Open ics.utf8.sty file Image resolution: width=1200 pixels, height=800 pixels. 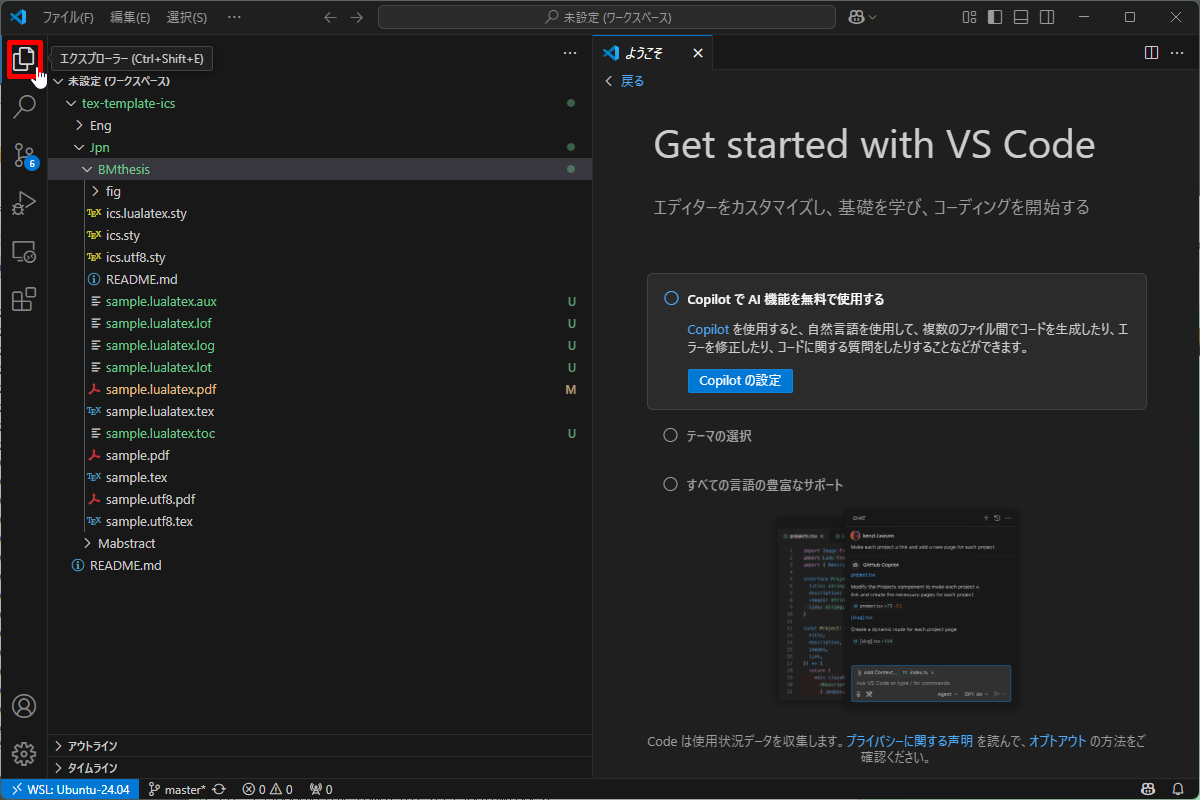click(135, 257)
